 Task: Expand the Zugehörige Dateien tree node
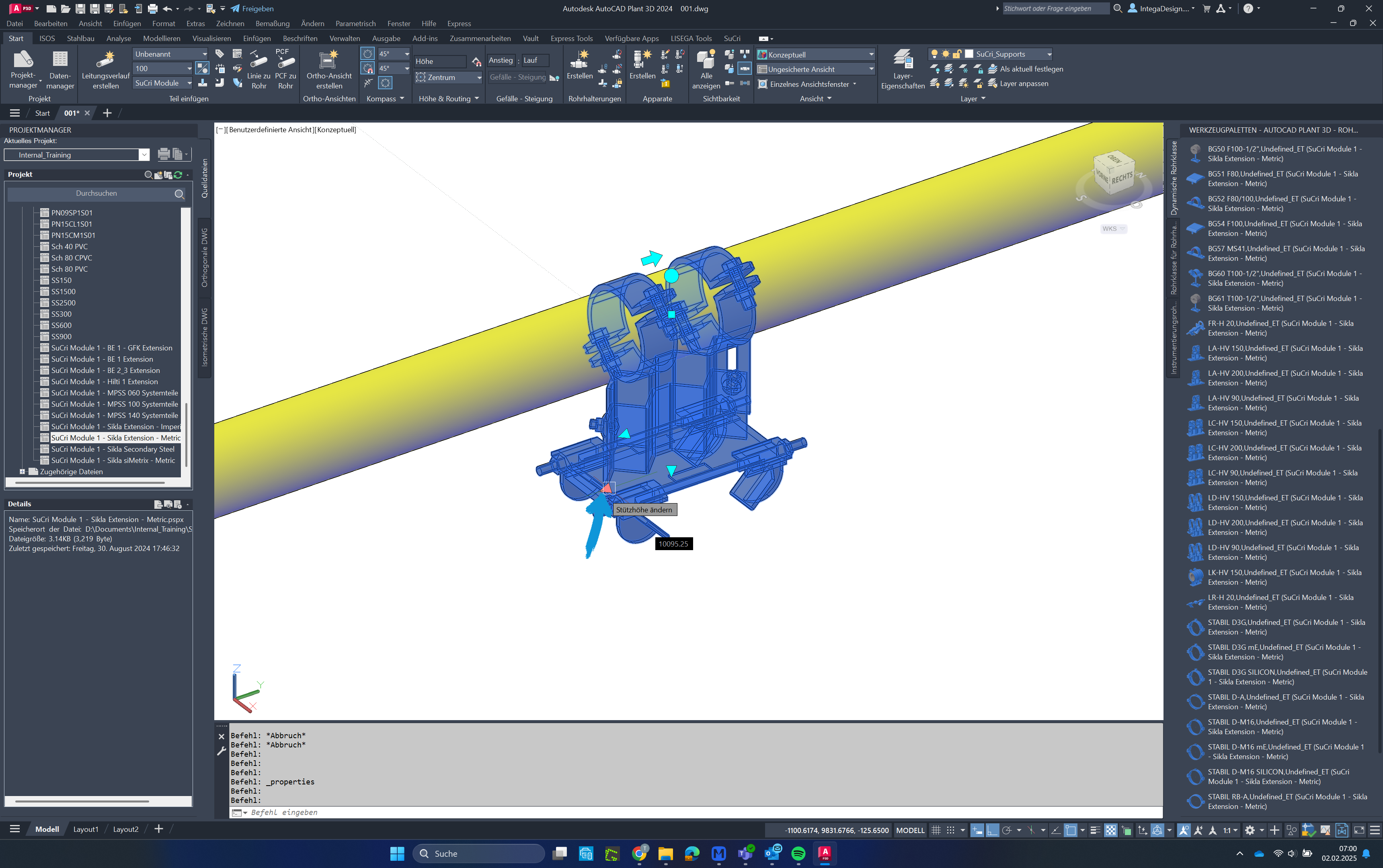23,472
